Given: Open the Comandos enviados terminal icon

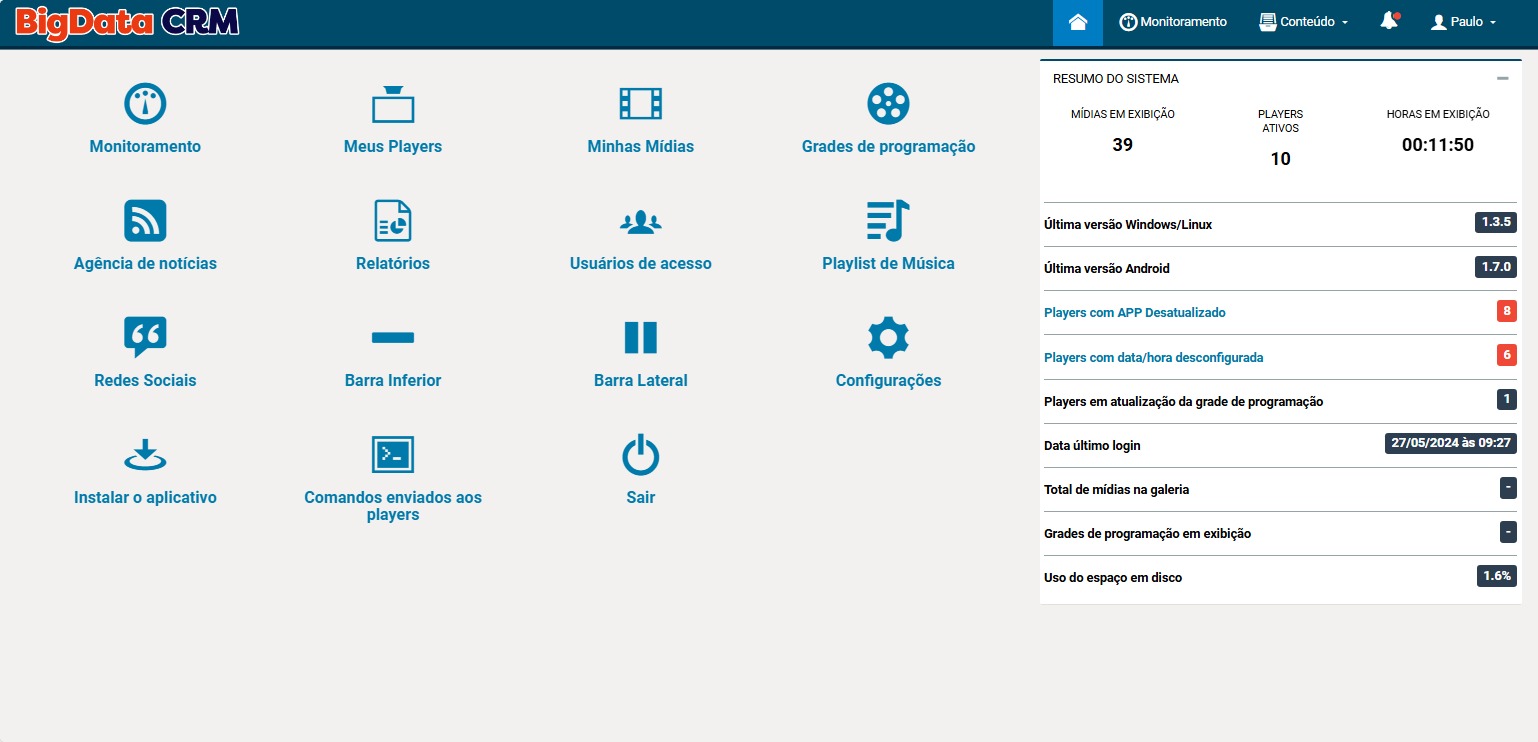Looking at the screenshot, I should point(393,455).
